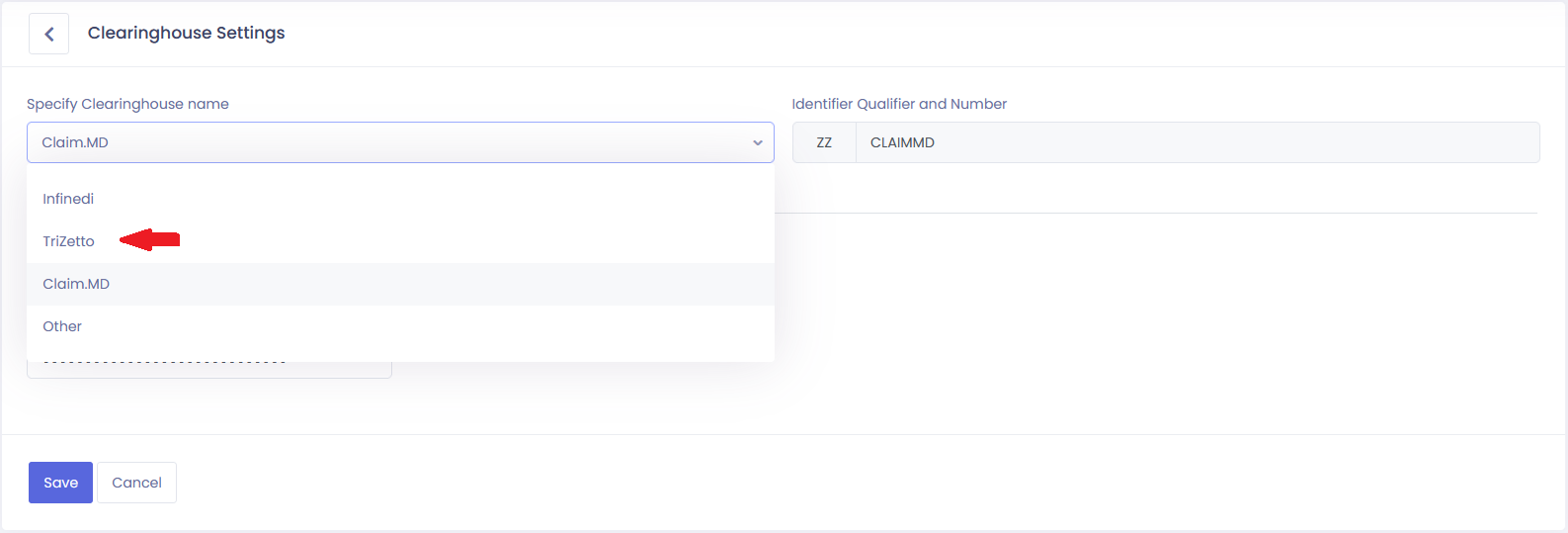Select Infinedi from the clearinghouse list
1568x533 pixels.
400,199
